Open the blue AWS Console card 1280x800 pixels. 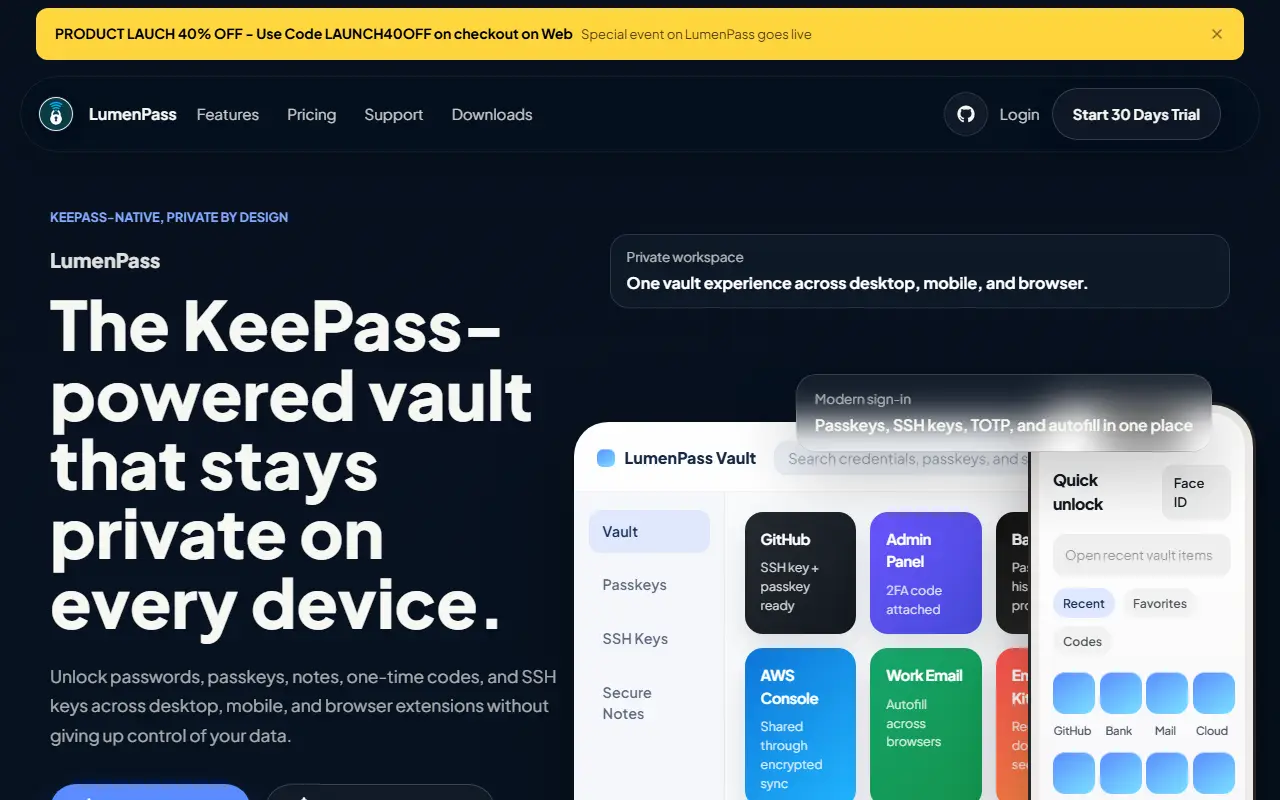(800, 724)
